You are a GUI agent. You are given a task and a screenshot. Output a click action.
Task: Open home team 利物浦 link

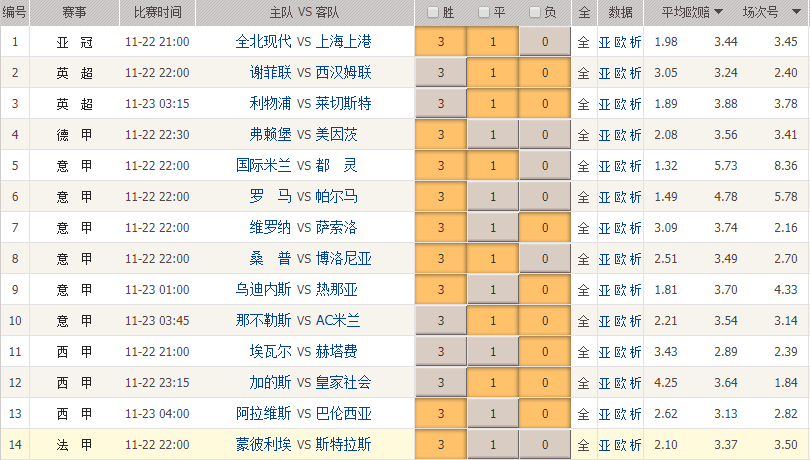pyautogui.click(x=271, y=103)
